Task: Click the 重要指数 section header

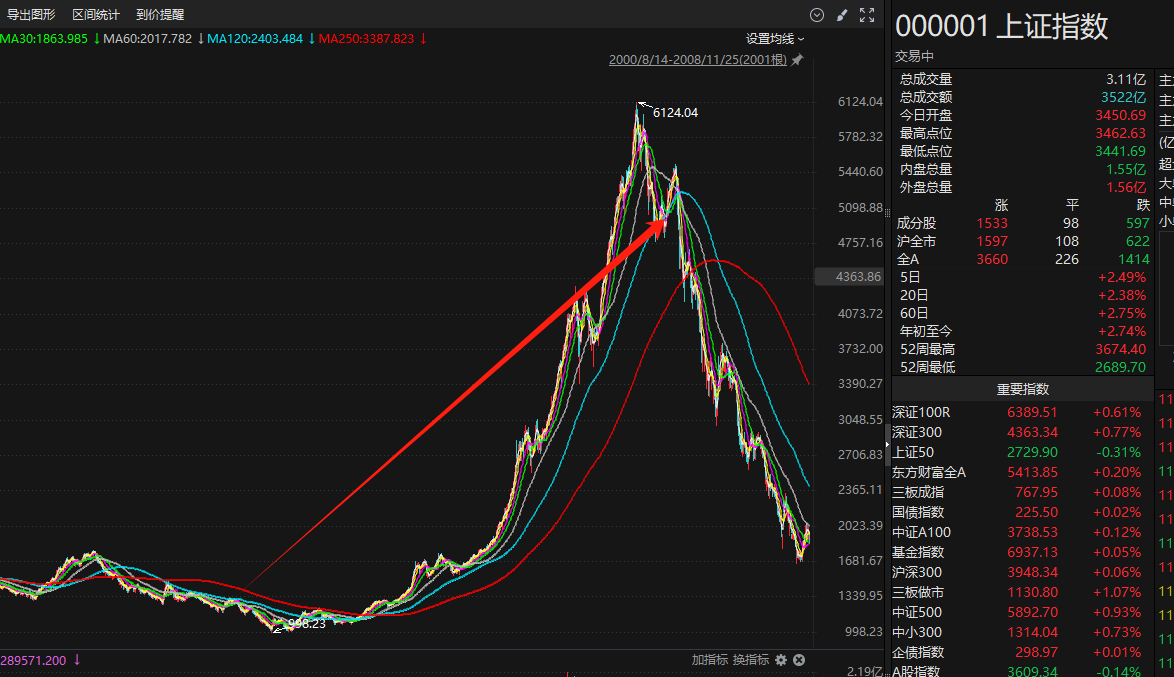Action: click(x=1022, y=389)
